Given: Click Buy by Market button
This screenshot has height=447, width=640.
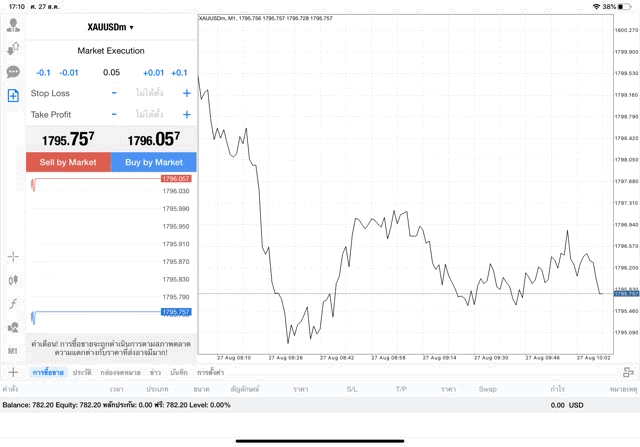Looking at the screenshot, I should pyautogui.click(x=154, y=162).
